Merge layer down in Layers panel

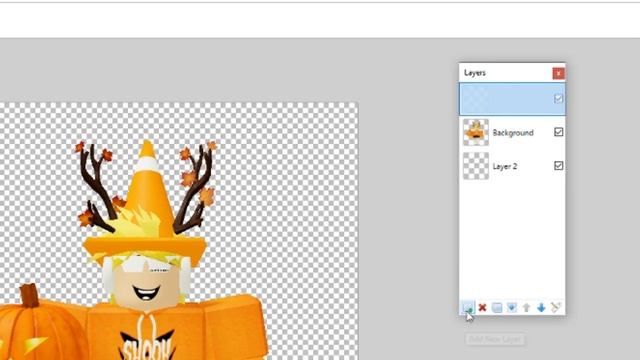coord(511,307)
